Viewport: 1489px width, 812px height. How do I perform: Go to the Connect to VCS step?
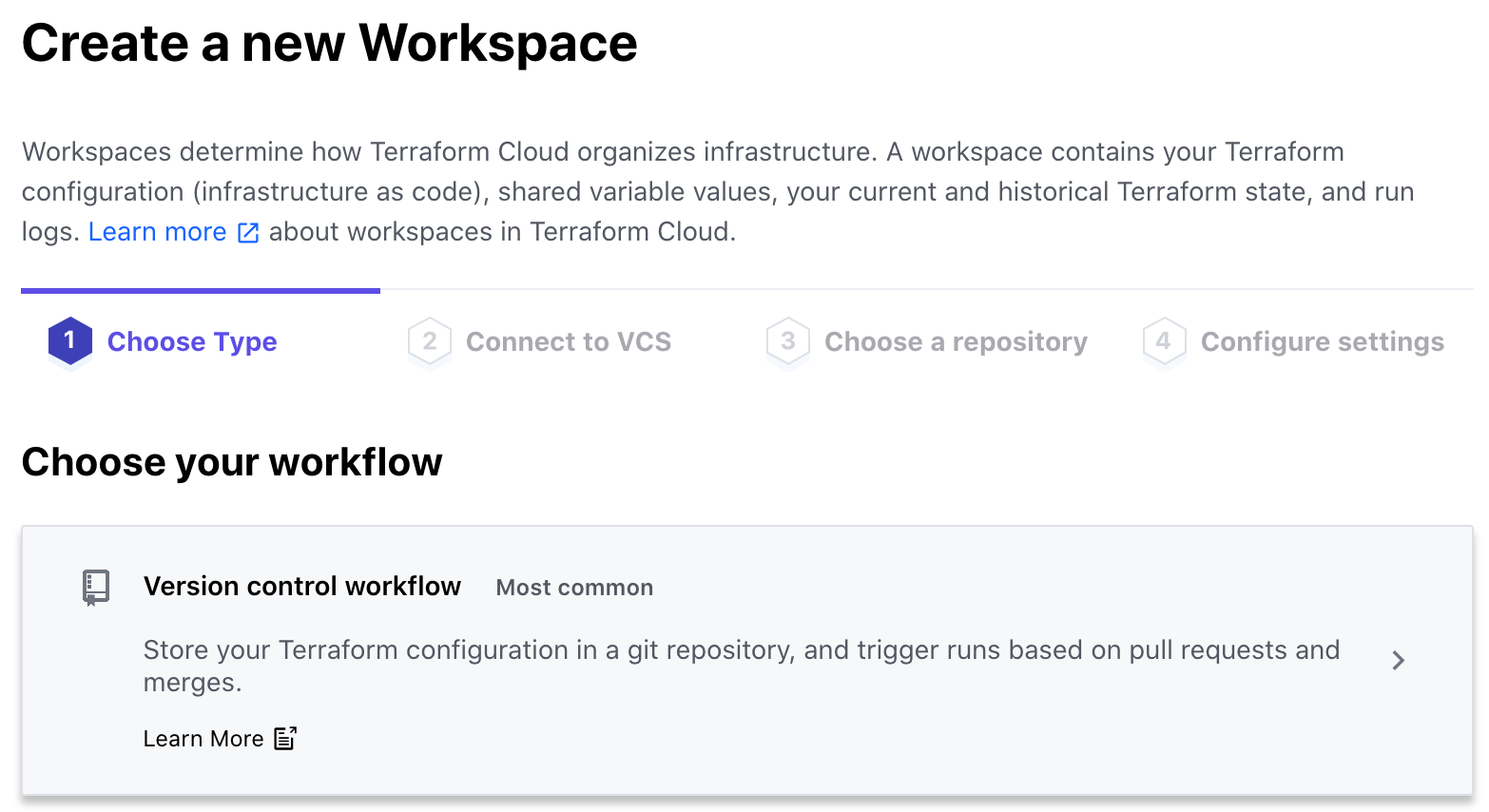click(569, 341)
